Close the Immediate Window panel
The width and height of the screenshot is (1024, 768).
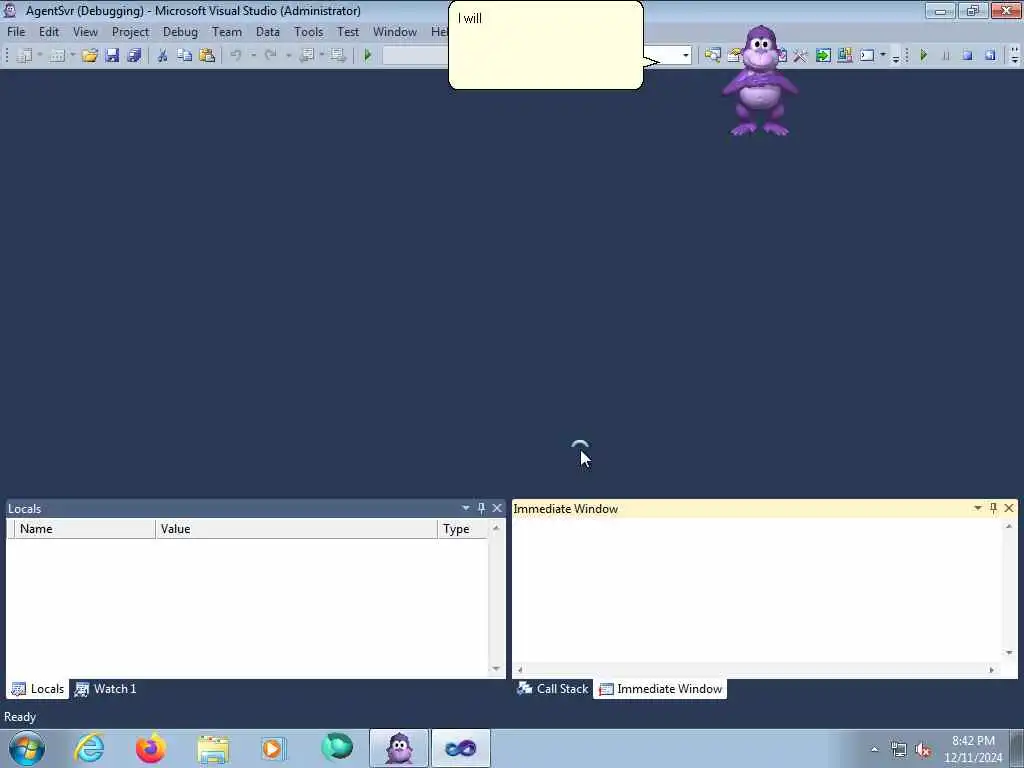pos(1009,508)
